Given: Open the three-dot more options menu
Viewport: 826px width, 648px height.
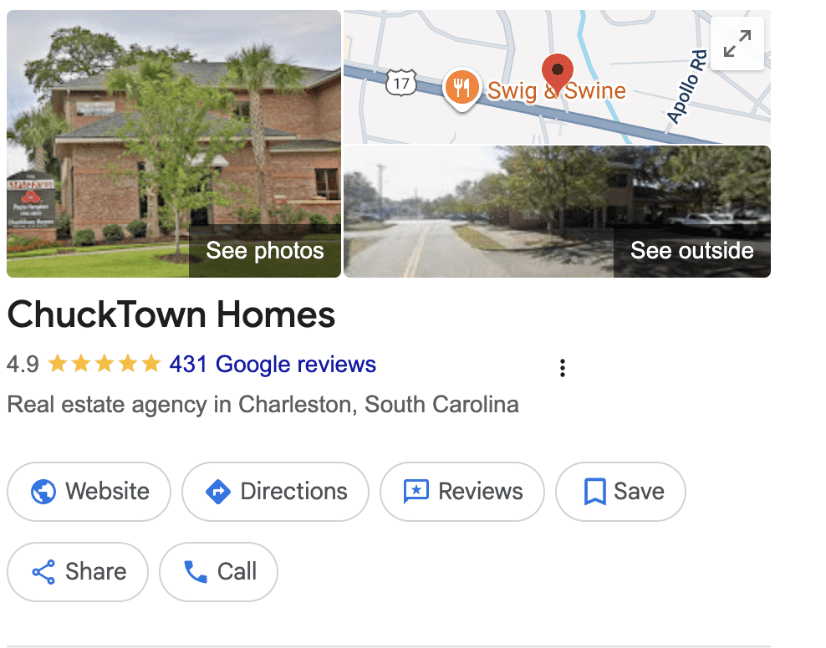Looking at the screenshot, I should click(x=563, y=368).
